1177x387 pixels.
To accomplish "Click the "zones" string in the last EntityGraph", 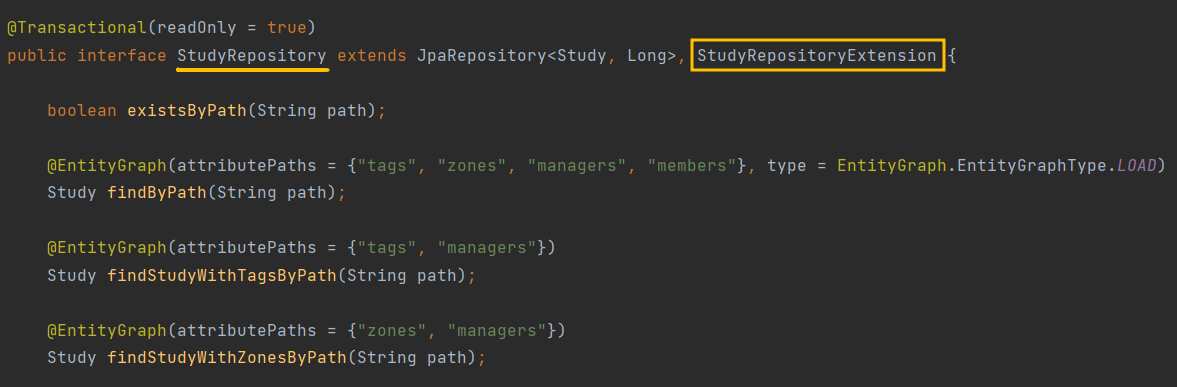I will (x=392, y=330).
